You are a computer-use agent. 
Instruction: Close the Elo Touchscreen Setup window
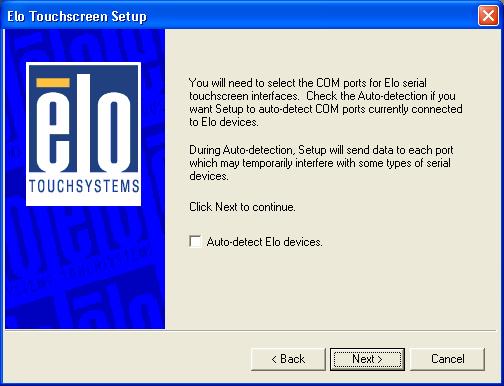[488, 15]
